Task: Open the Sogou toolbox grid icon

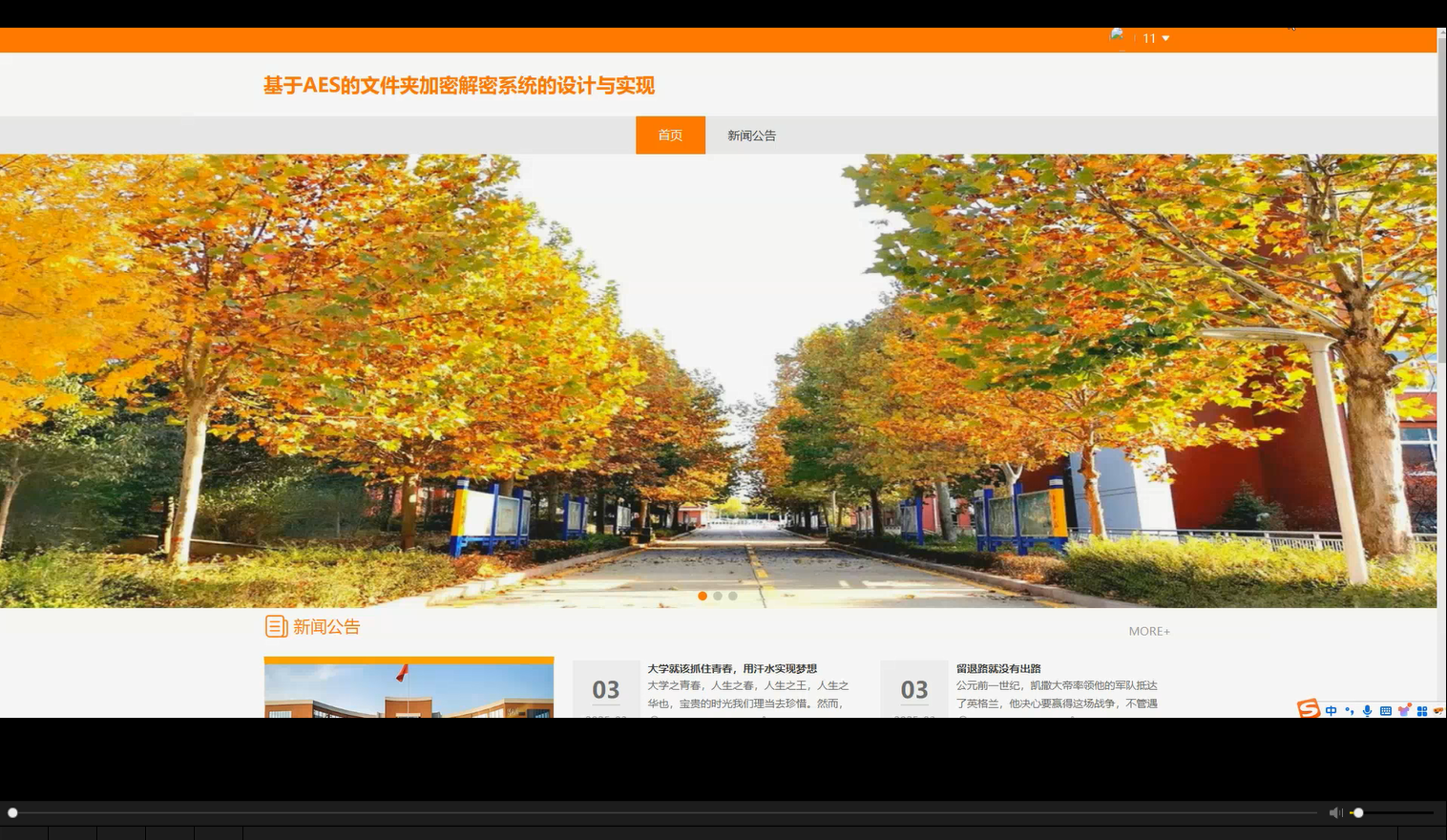Action: tap(1422, 710)
